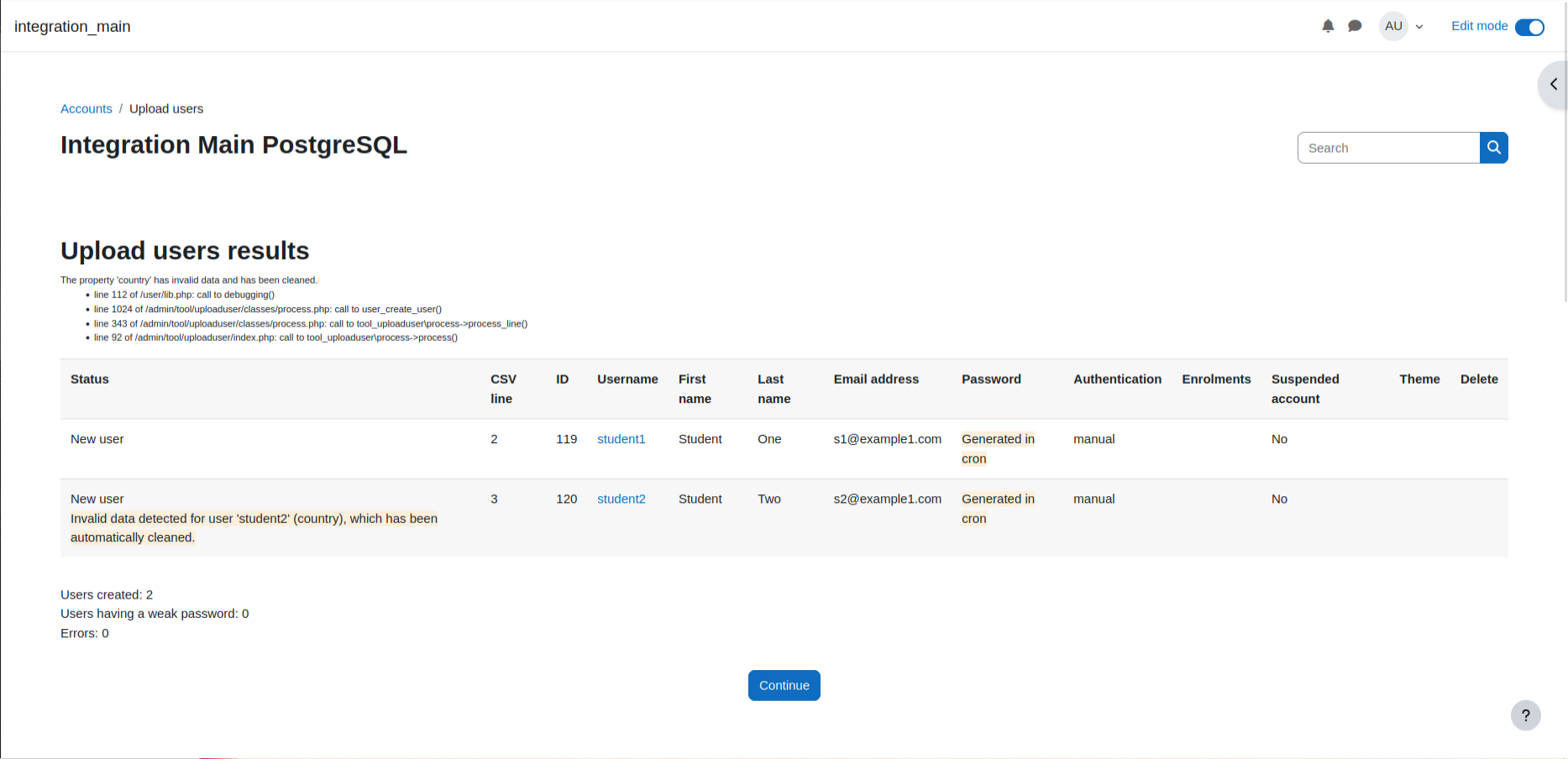1568x759 pixels.
Task: Click the integration_main site name
Action: click(x=72, y=26)
